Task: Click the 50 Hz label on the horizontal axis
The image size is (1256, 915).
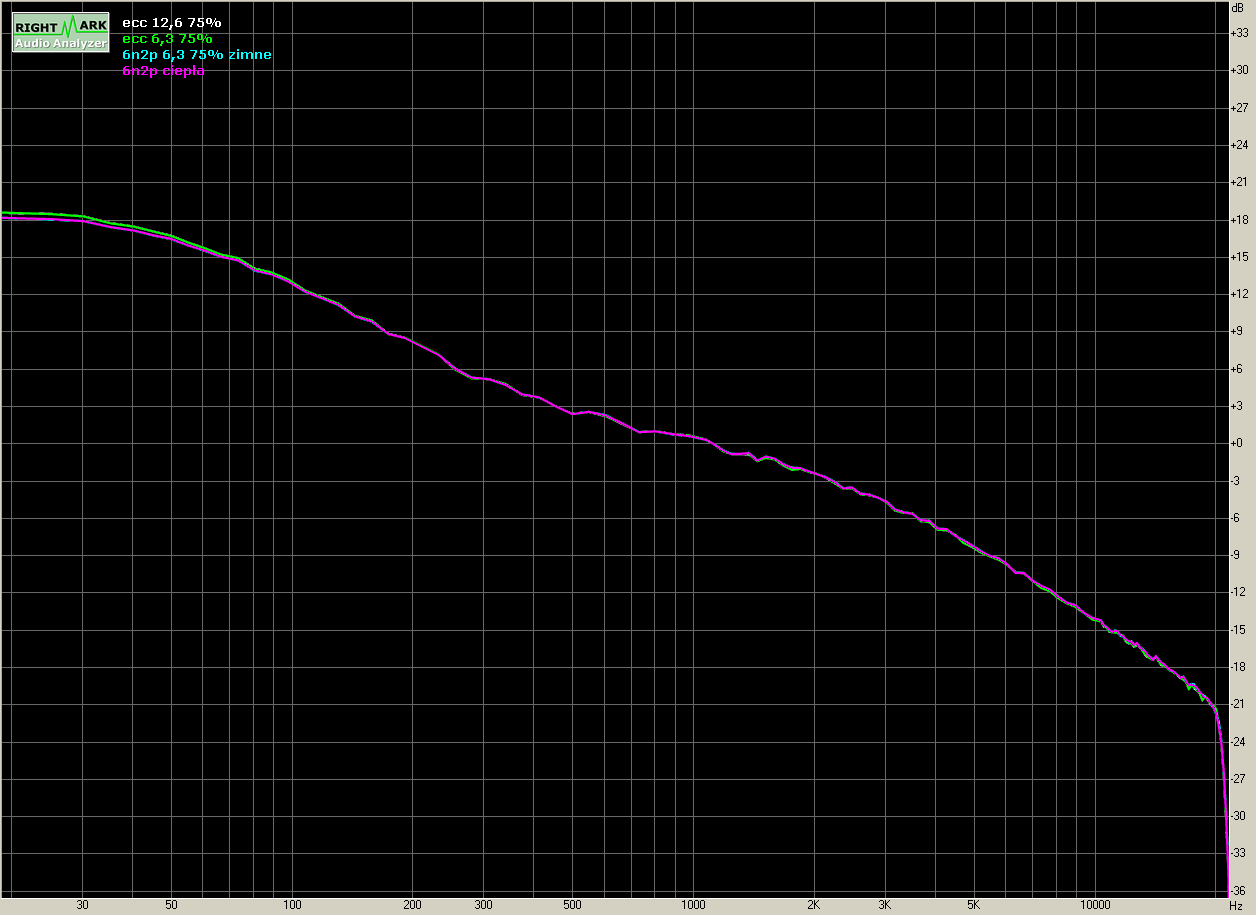Action: pyautogui.click(x=171, y=905)
